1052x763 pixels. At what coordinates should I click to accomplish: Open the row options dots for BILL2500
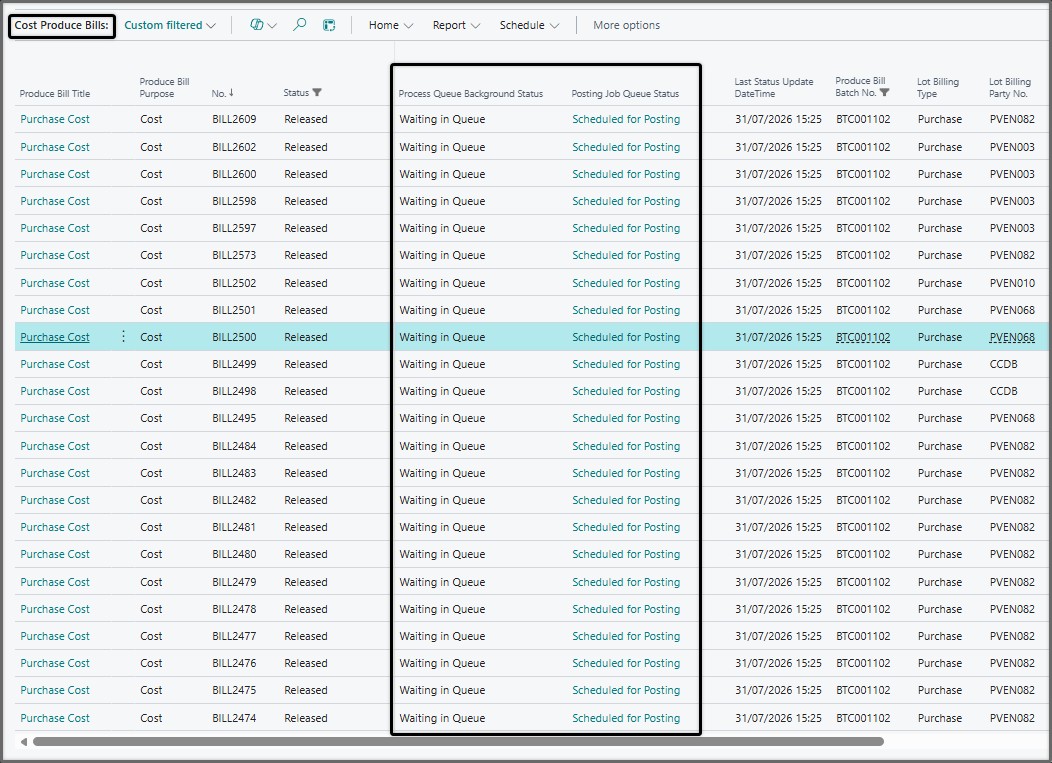(123, 337)
